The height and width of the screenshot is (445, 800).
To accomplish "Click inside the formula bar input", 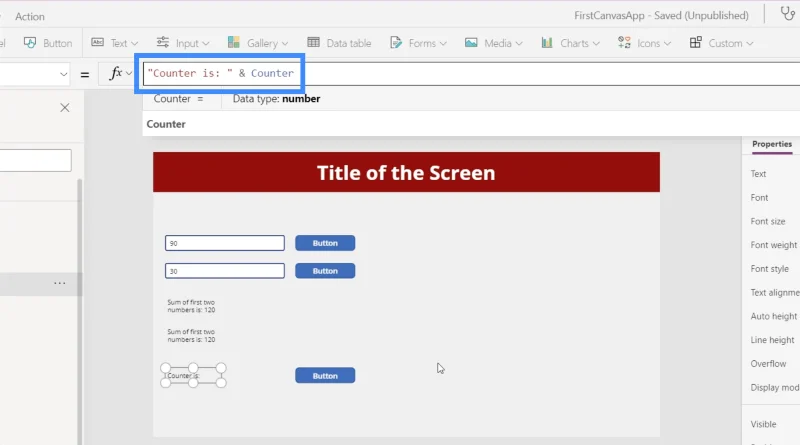I will pos(471,73).
